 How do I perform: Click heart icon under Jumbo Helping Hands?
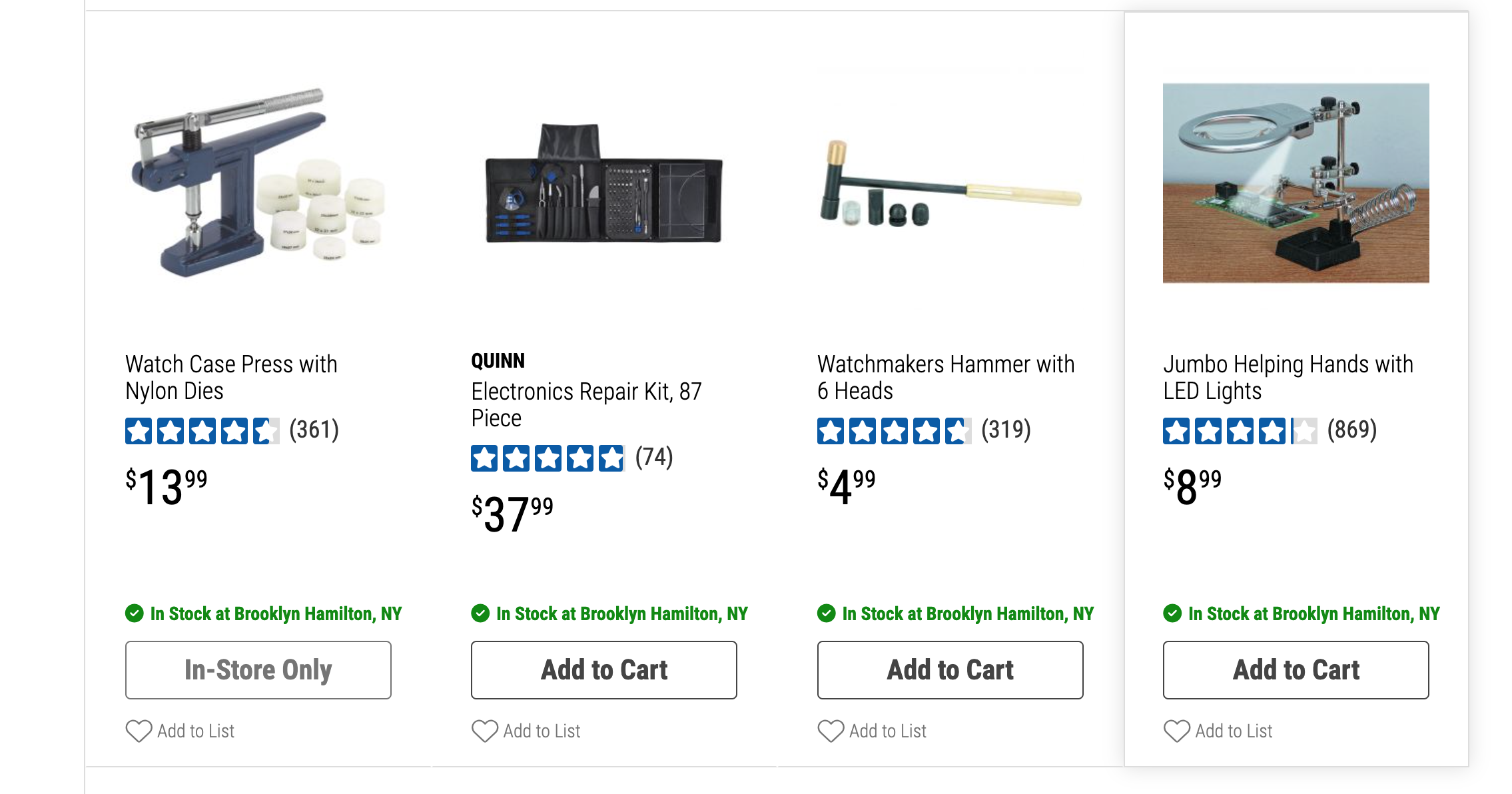pyautogui.click(x=1176, y=731)
